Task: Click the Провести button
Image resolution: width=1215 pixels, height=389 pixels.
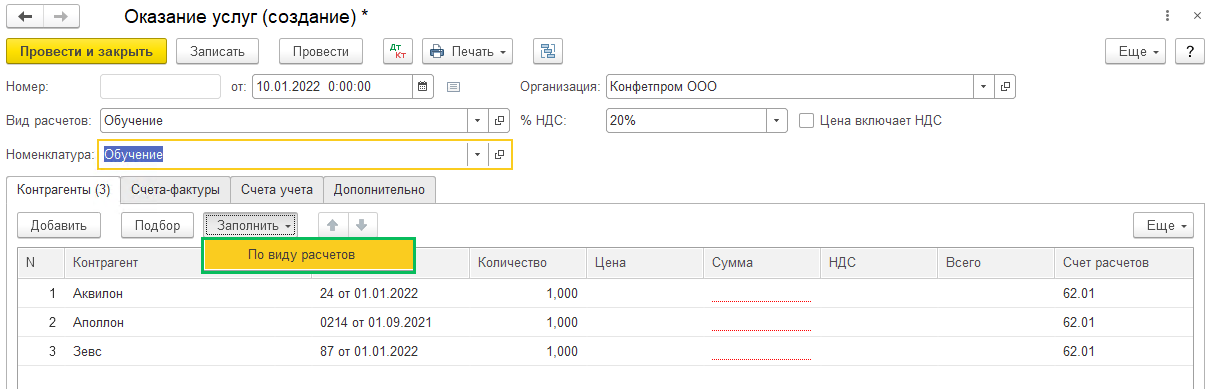Action: pyautogui.click(x=321, y=51)
